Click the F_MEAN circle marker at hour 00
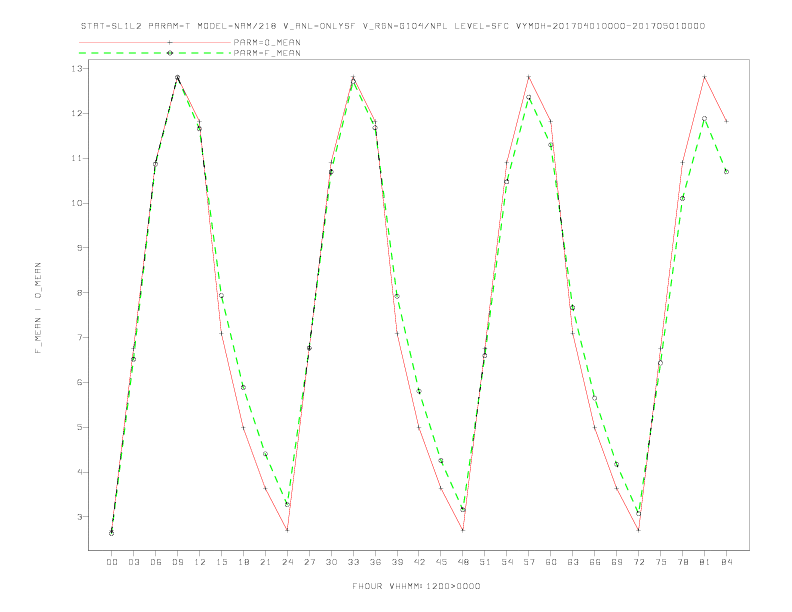Image resolution: width=792 pixels, height=612 pixels. pos(112,533)
